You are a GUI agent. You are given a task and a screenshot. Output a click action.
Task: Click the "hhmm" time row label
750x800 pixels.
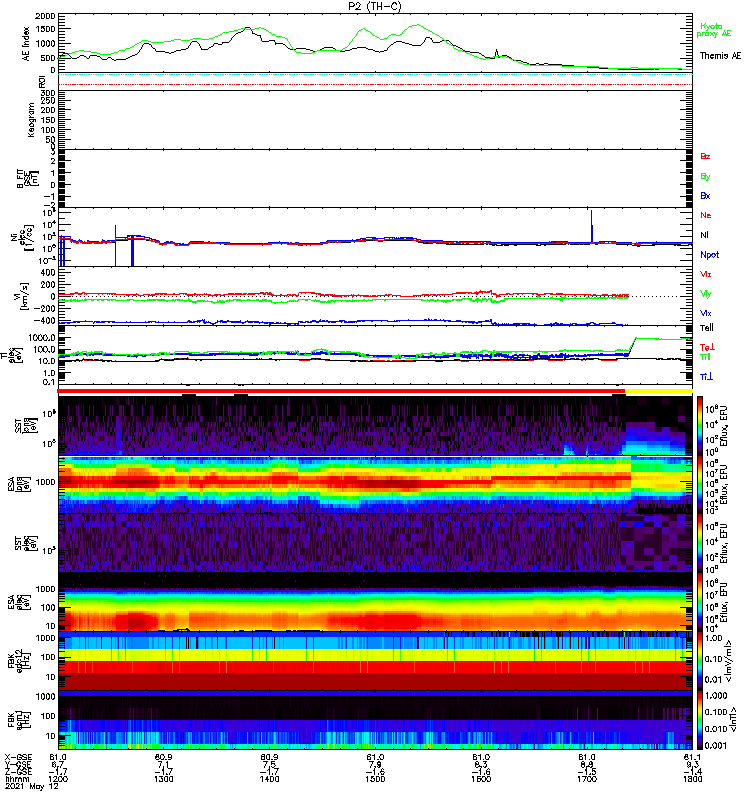pos(17,779)
